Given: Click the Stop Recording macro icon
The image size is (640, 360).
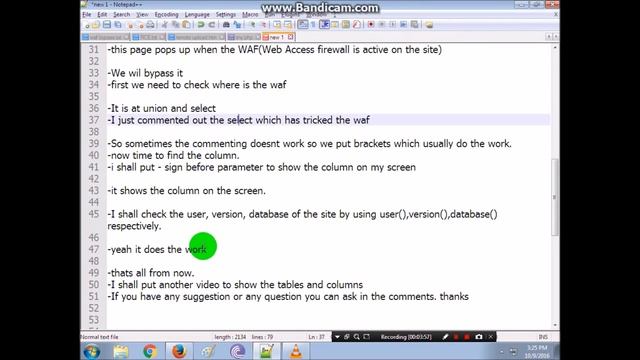Looking at the screenshot, I should click(382, 25).
